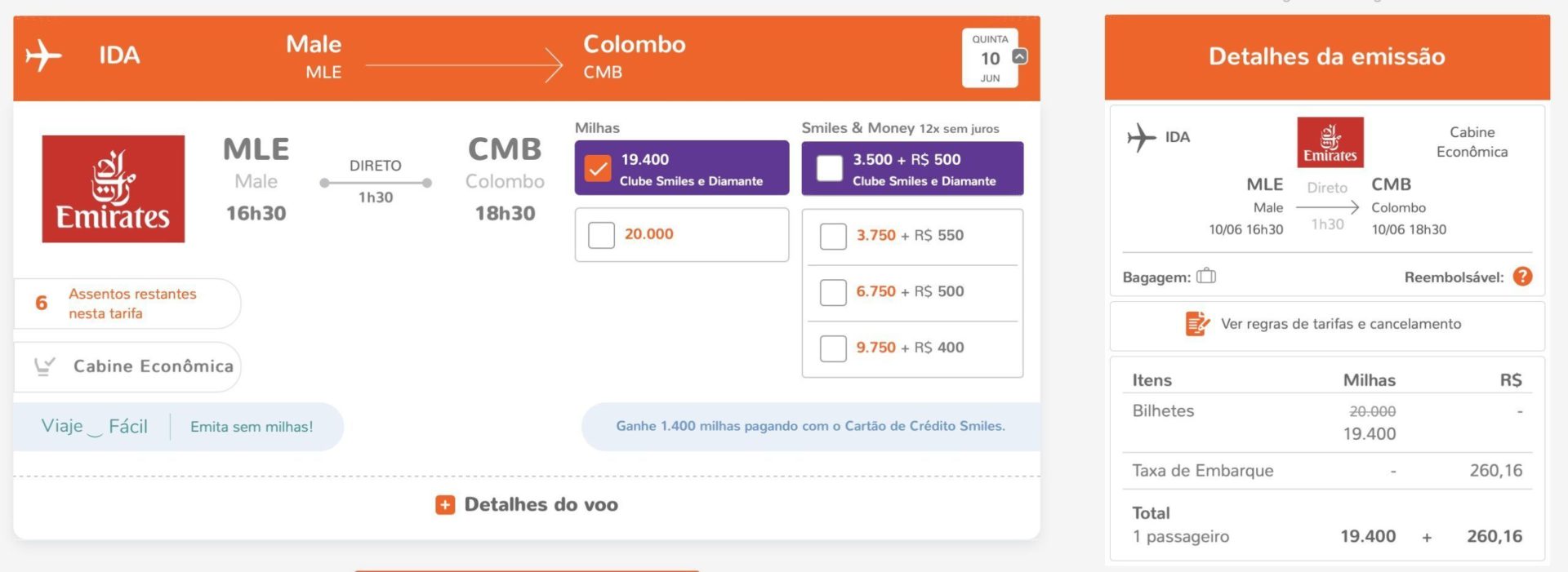
Task: Choose the 6.750 + R$ 500 option
Action: (833, 292)
